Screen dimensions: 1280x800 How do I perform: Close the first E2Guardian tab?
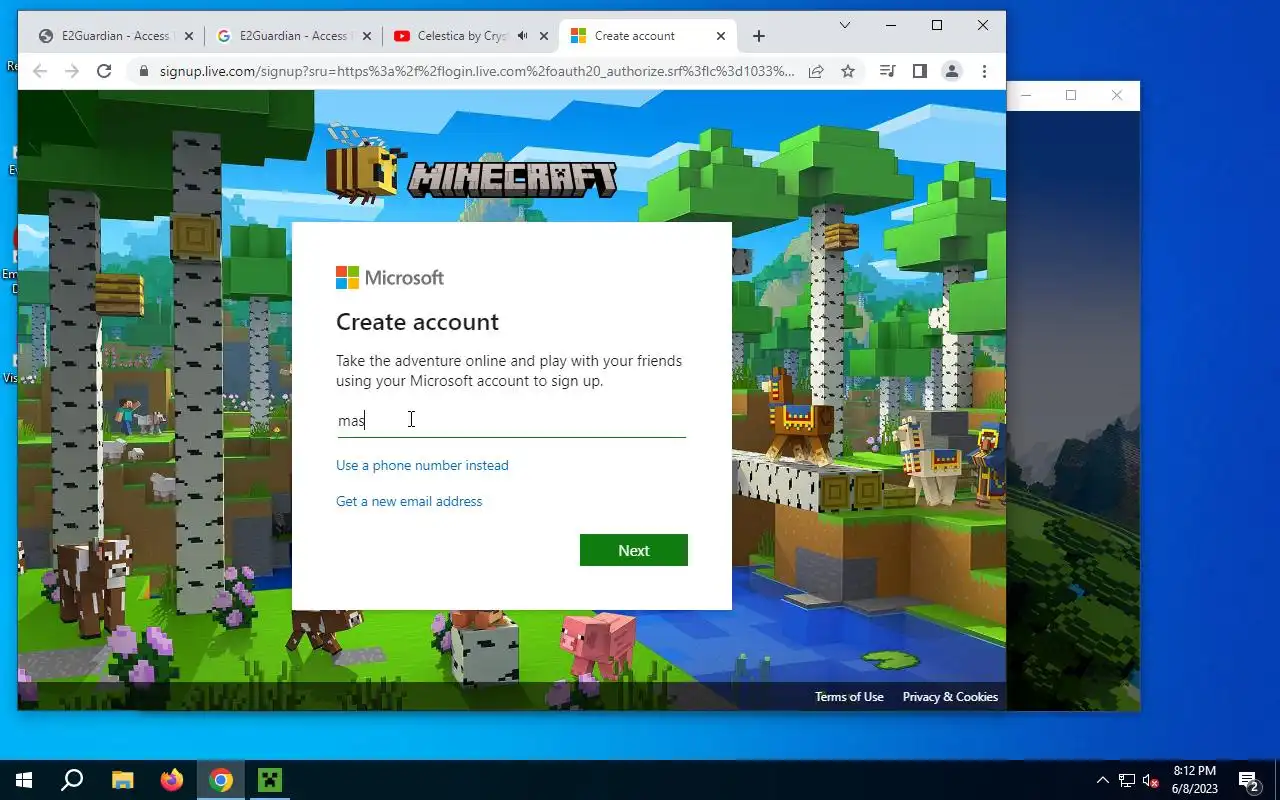(x=189, y=36)
